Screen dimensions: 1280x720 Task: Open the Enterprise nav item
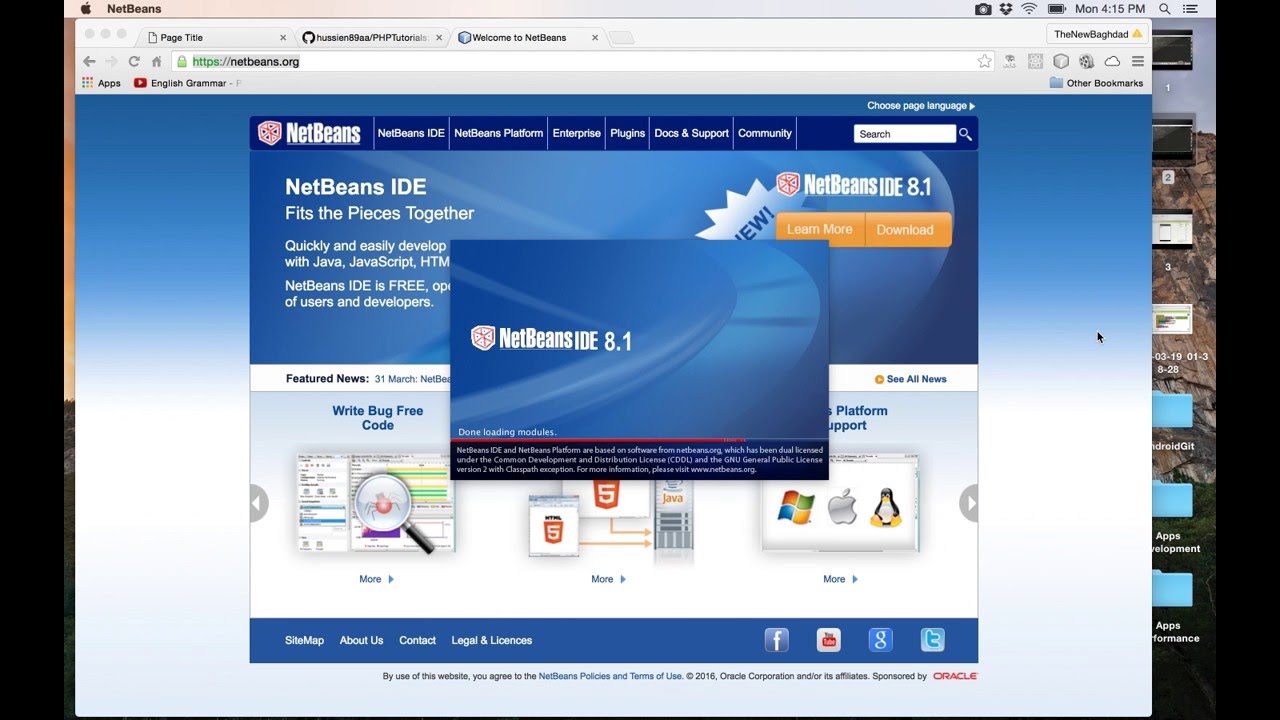577,133
